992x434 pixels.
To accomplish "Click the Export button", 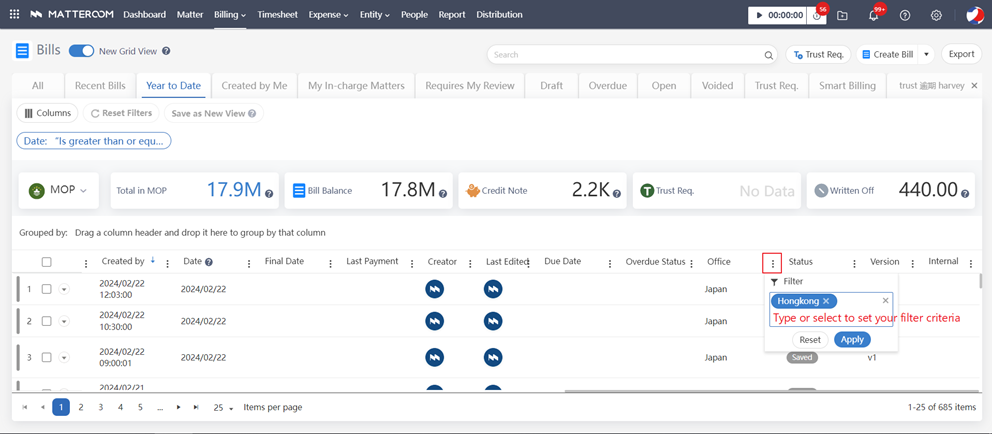I will click(961, 54).
